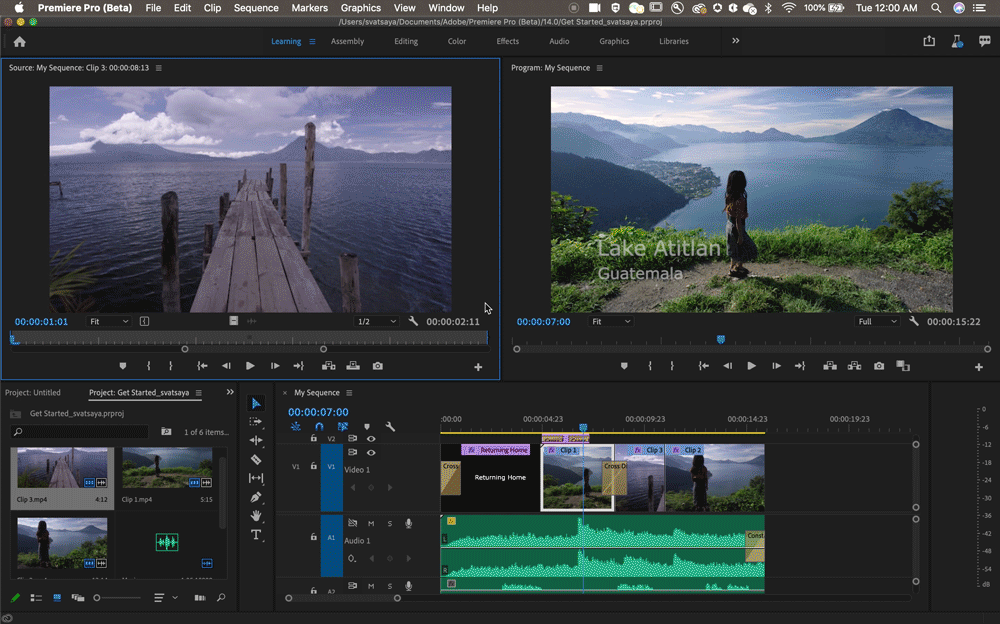Choose the Type tool

[256, 535]
